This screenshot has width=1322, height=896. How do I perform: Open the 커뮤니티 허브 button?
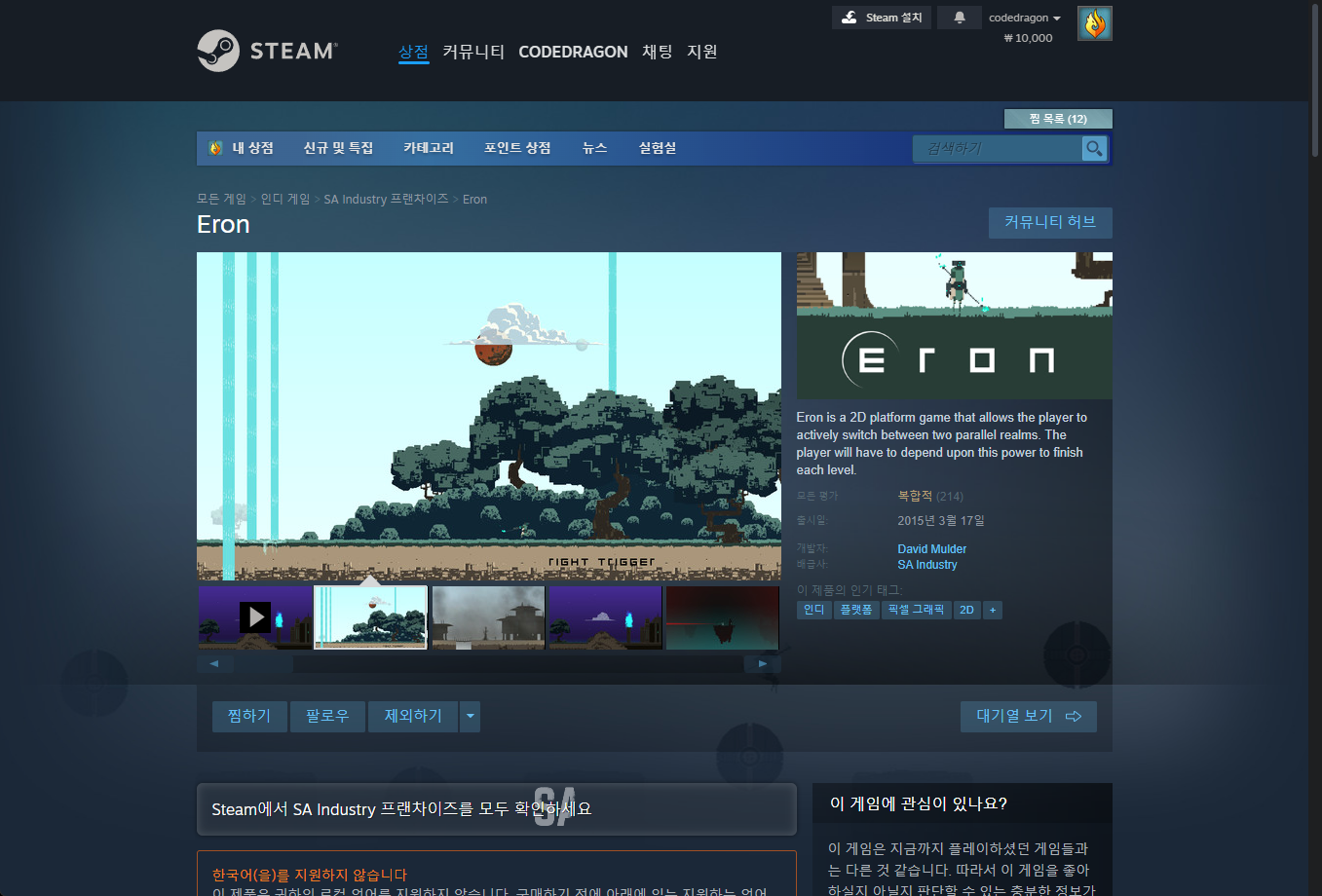(1050, 222)
